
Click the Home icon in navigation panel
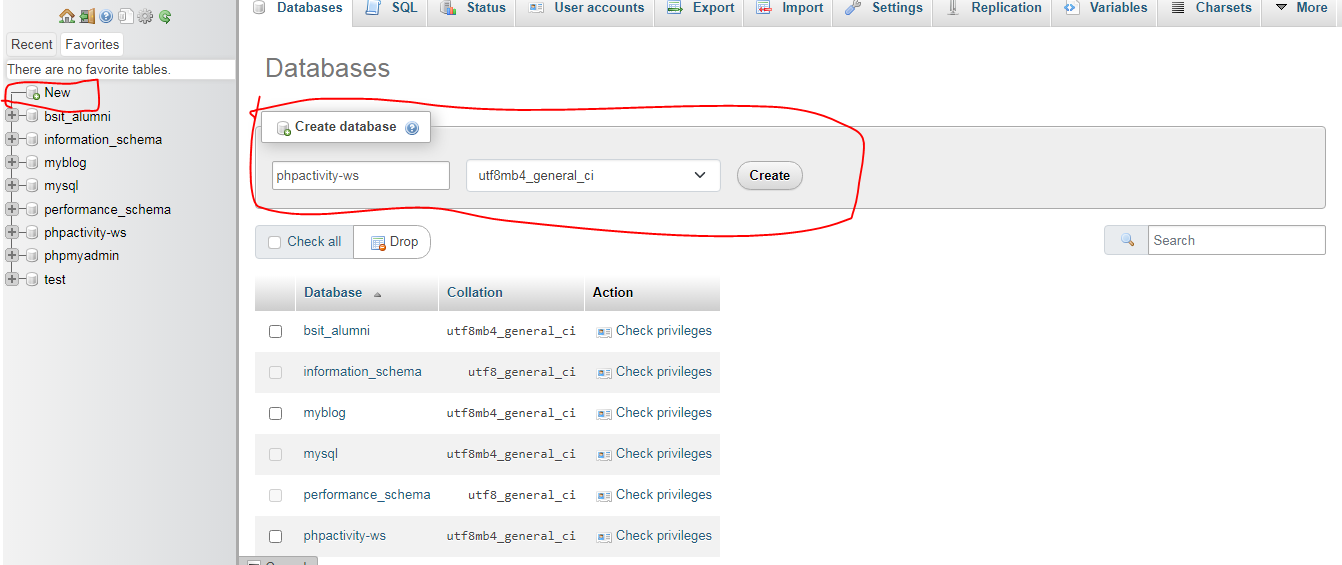[67, 16]
